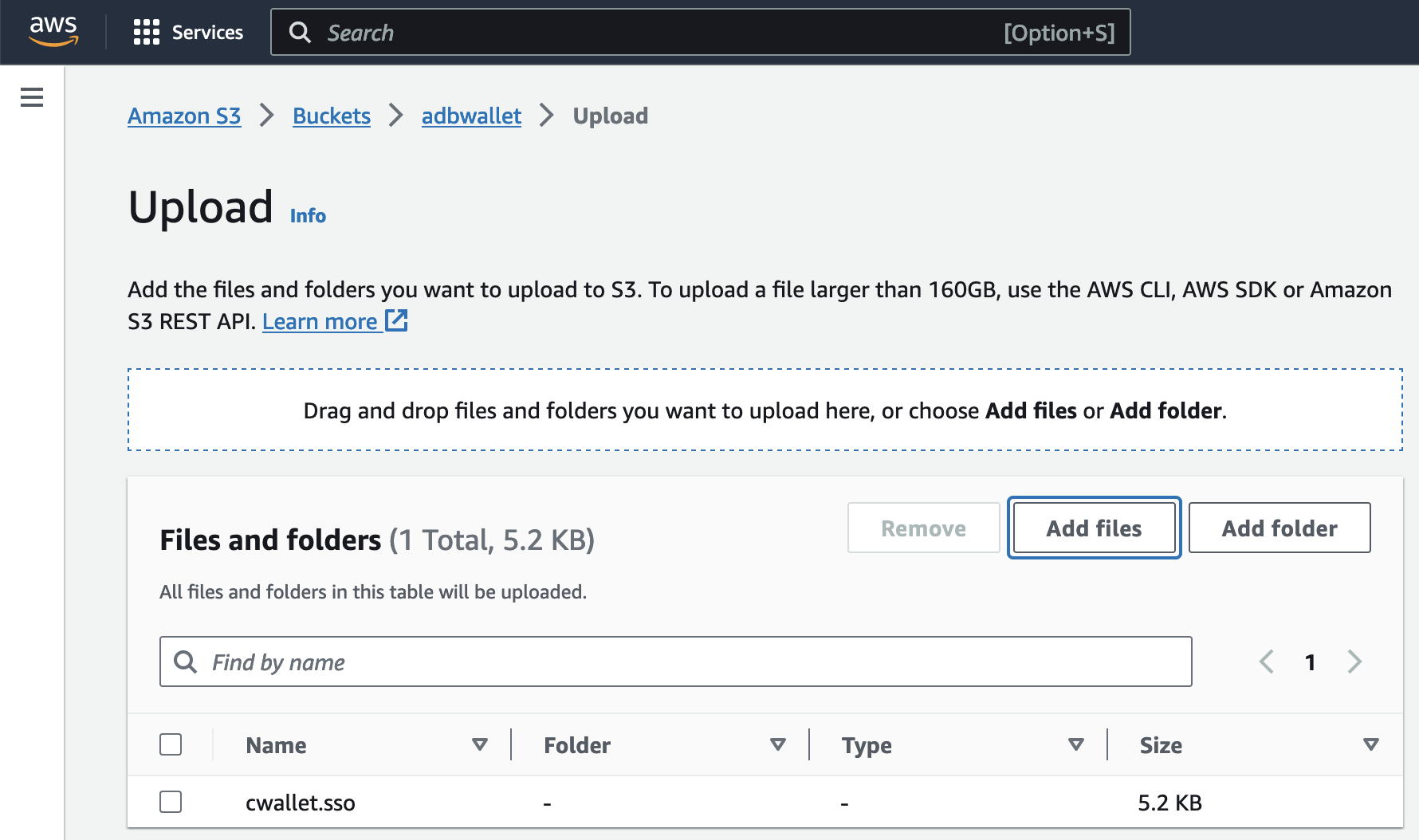
Task: Tick the checkbox for cwallet.sso
Action: [171, 802]
